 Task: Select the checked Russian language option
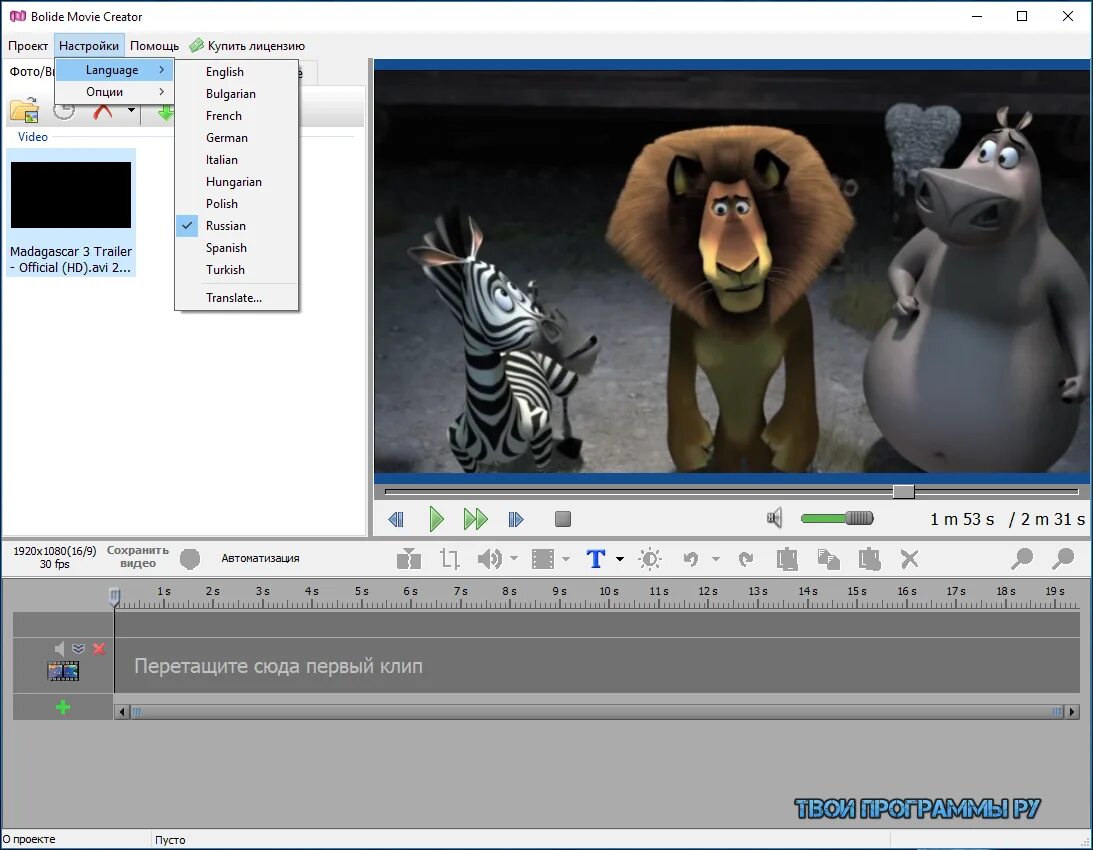(x=236, y=225)
